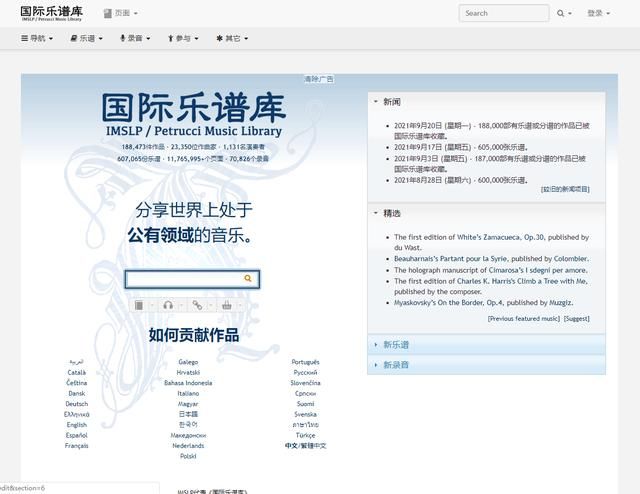Switch language to Deutsch
Viewport: 640px width, 494px height.
click(x=77, y=404)
